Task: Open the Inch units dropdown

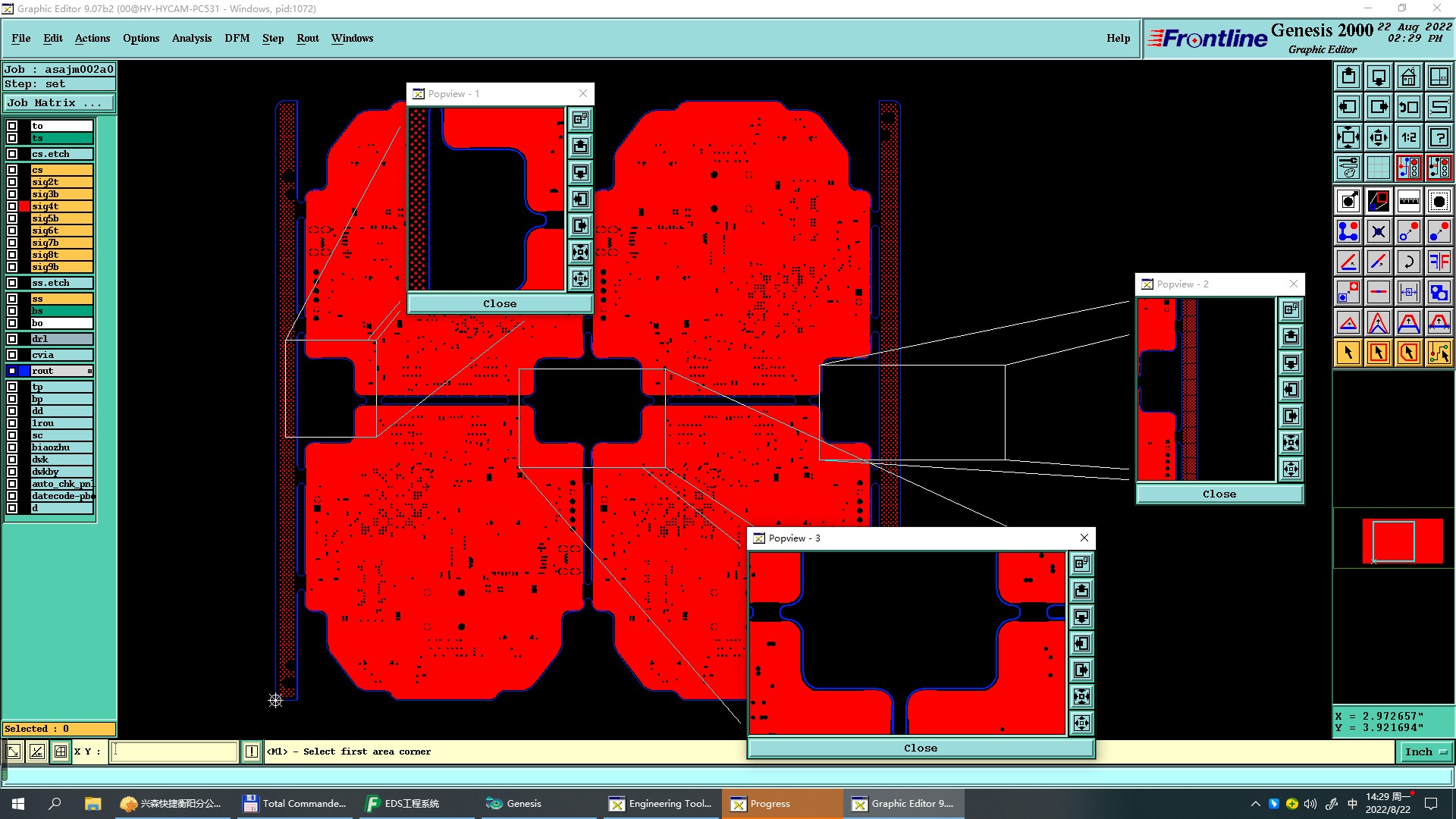Action: coord(1426,752)
